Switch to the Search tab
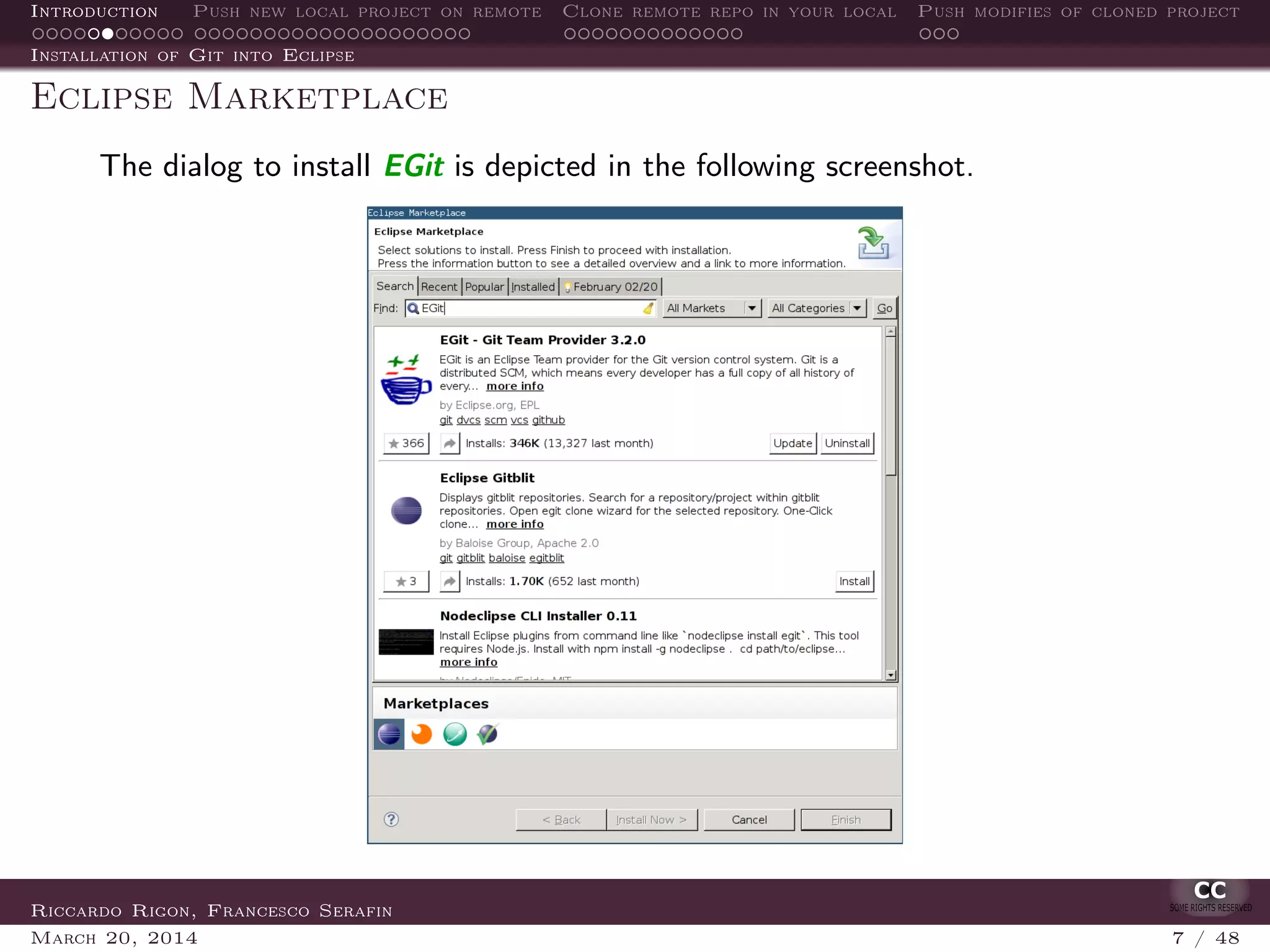This screenshot has width=1270, height=952. point(395,286)
